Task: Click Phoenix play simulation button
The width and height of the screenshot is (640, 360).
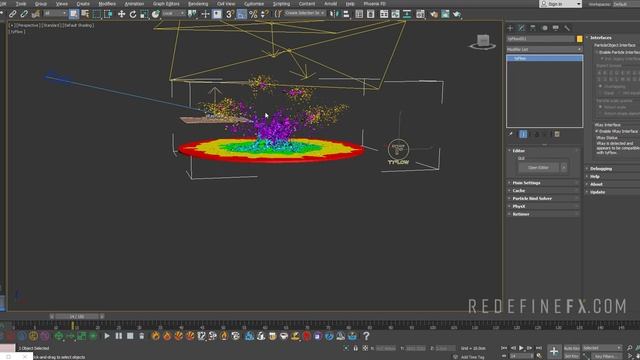Action: tap(107, 336)
